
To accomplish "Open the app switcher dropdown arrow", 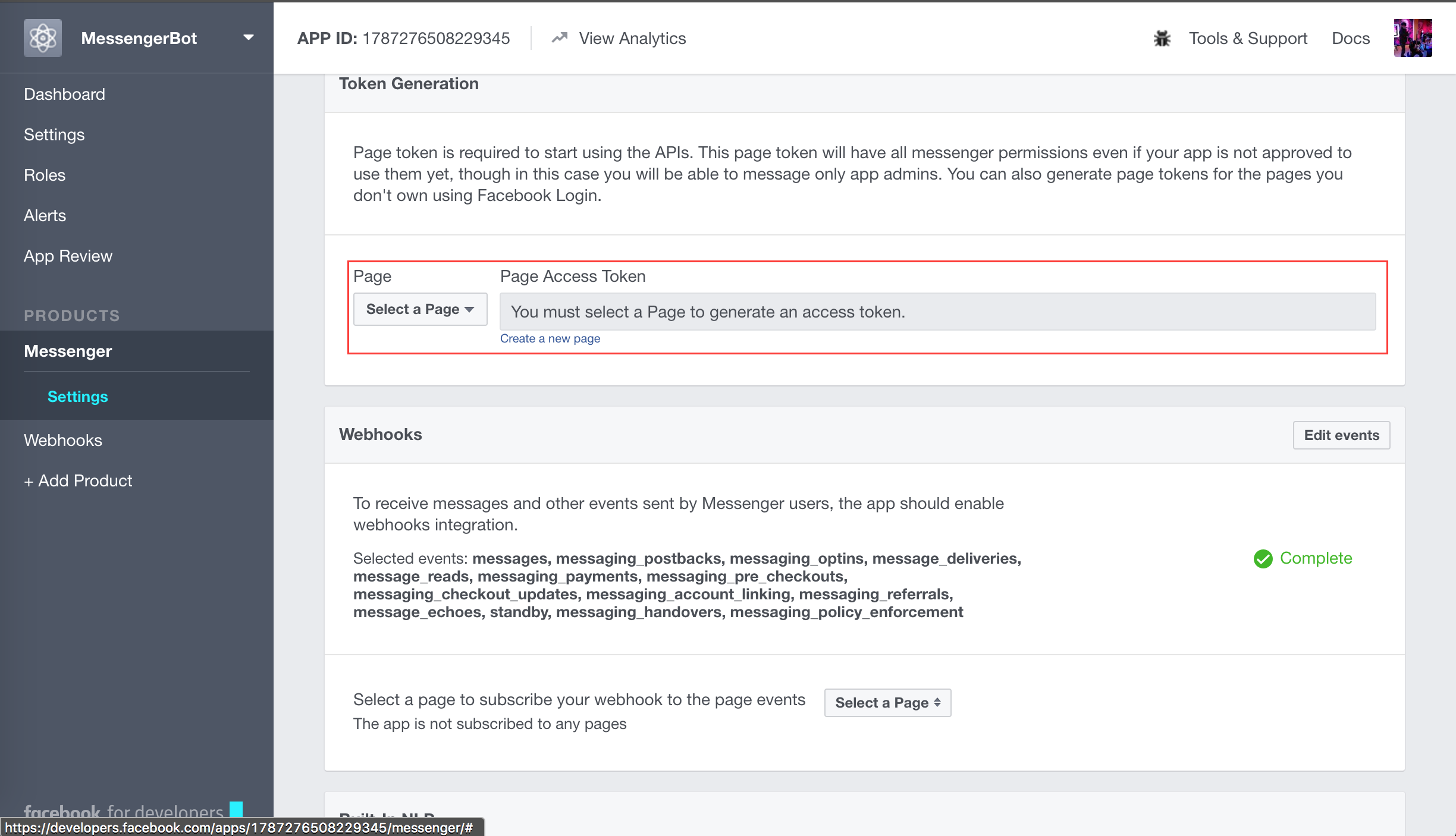I will click(249, 37).
